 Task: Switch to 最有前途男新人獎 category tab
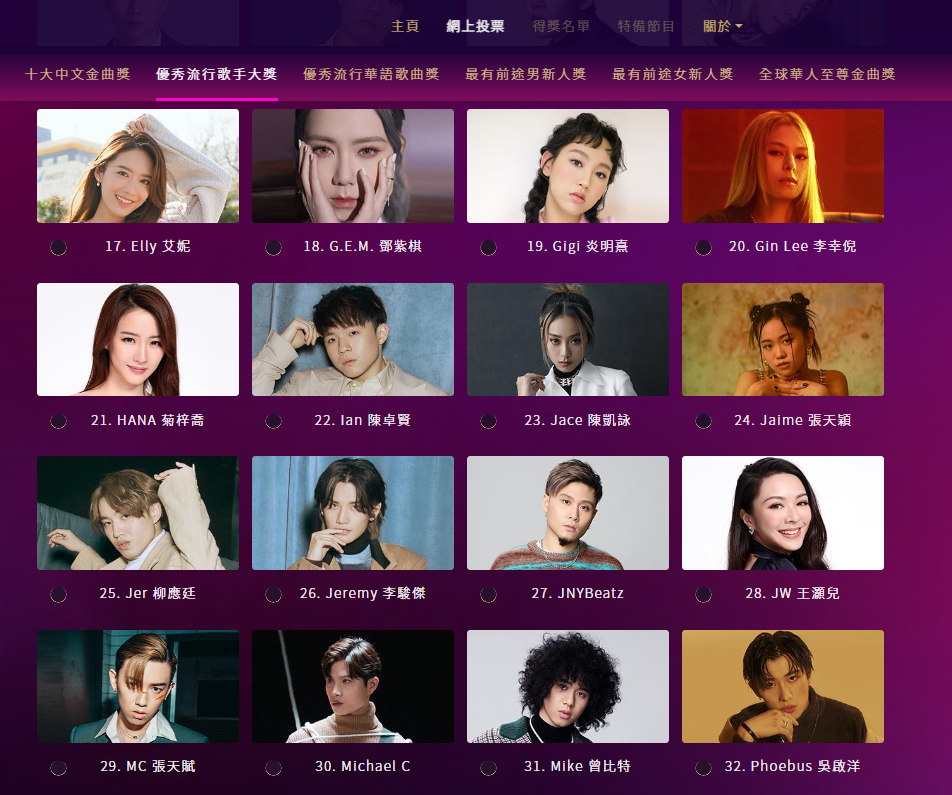pos(525,74)
